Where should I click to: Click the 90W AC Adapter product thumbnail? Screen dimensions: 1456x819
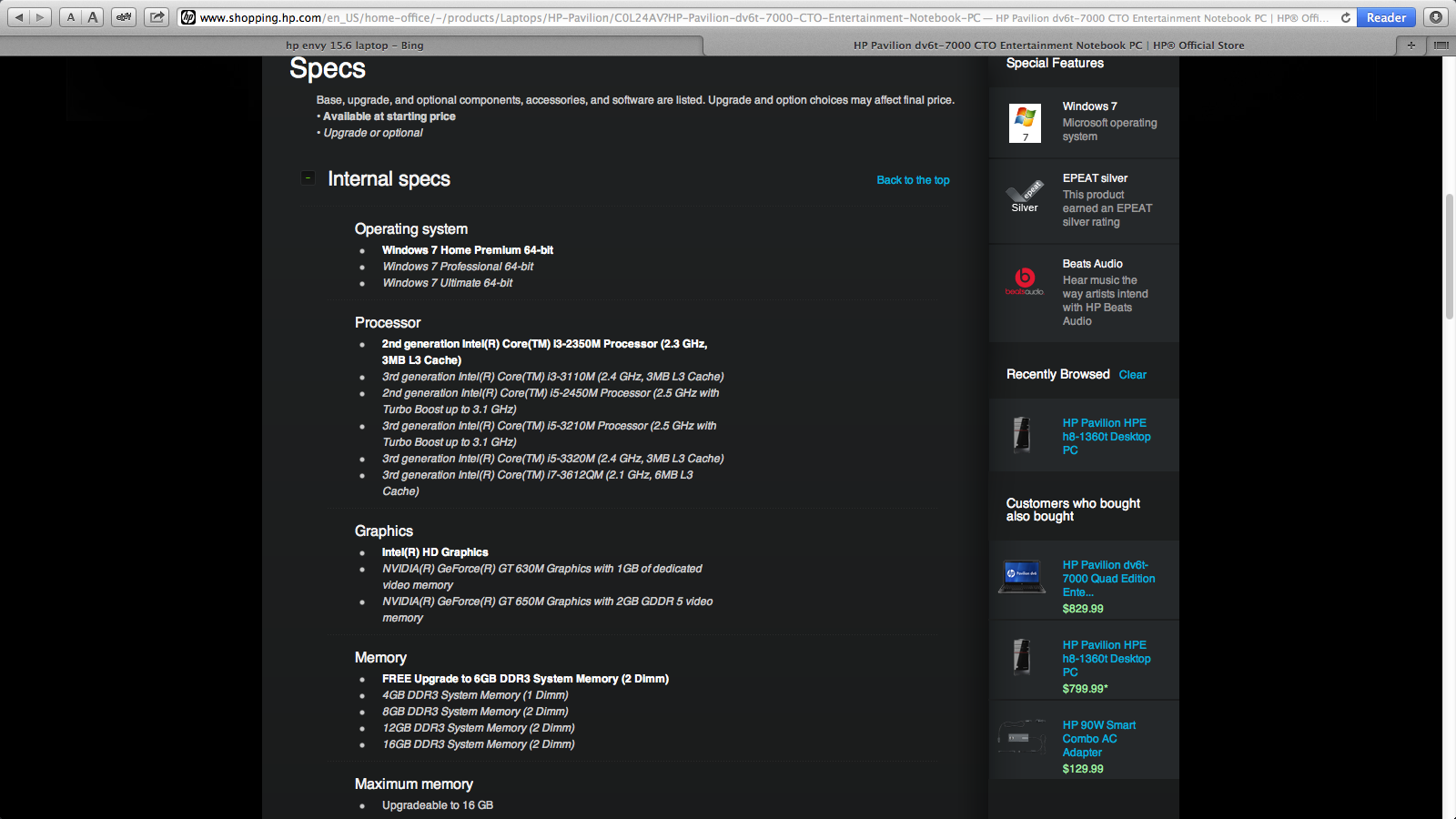(1022, 736)
